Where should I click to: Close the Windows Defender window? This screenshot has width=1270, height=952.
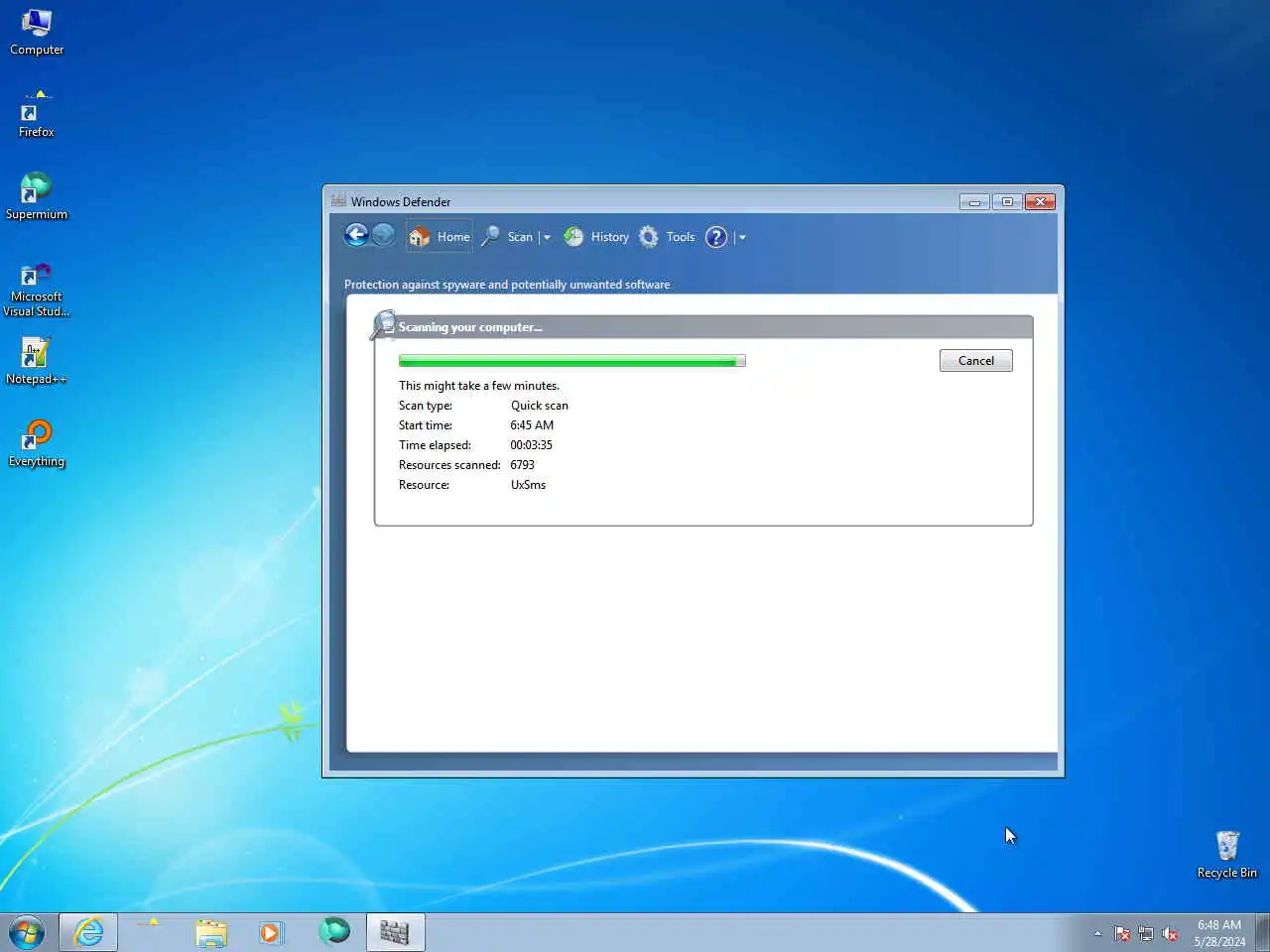[x=1040, y=201]
